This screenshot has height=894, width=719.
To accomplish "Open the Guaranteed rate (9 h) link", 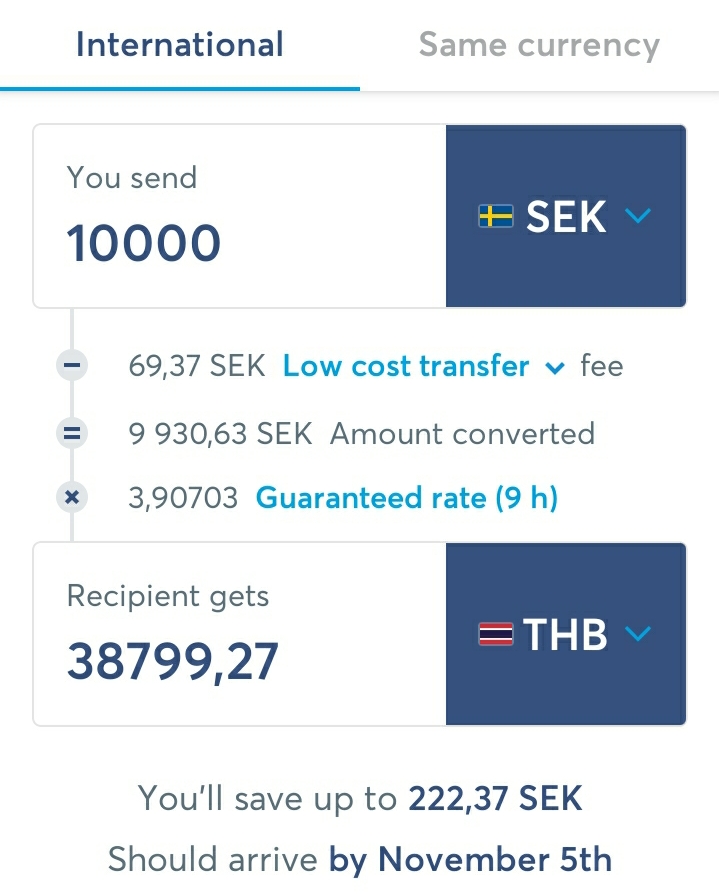I will (407, 497).
